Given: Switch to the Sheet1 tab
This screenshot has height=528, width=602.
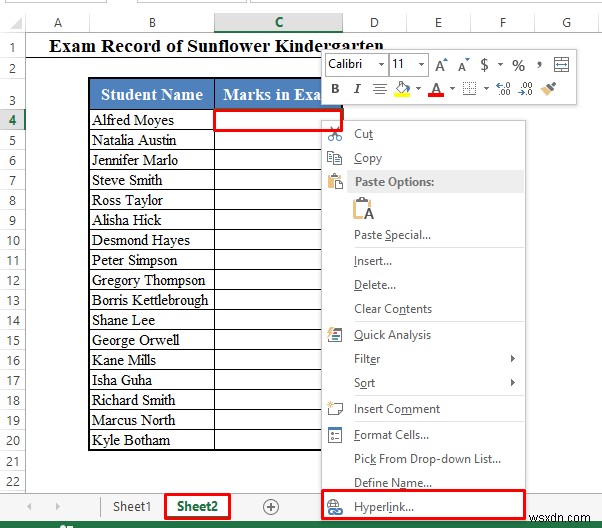Looking at the screenshot, I should coord(132,506).
